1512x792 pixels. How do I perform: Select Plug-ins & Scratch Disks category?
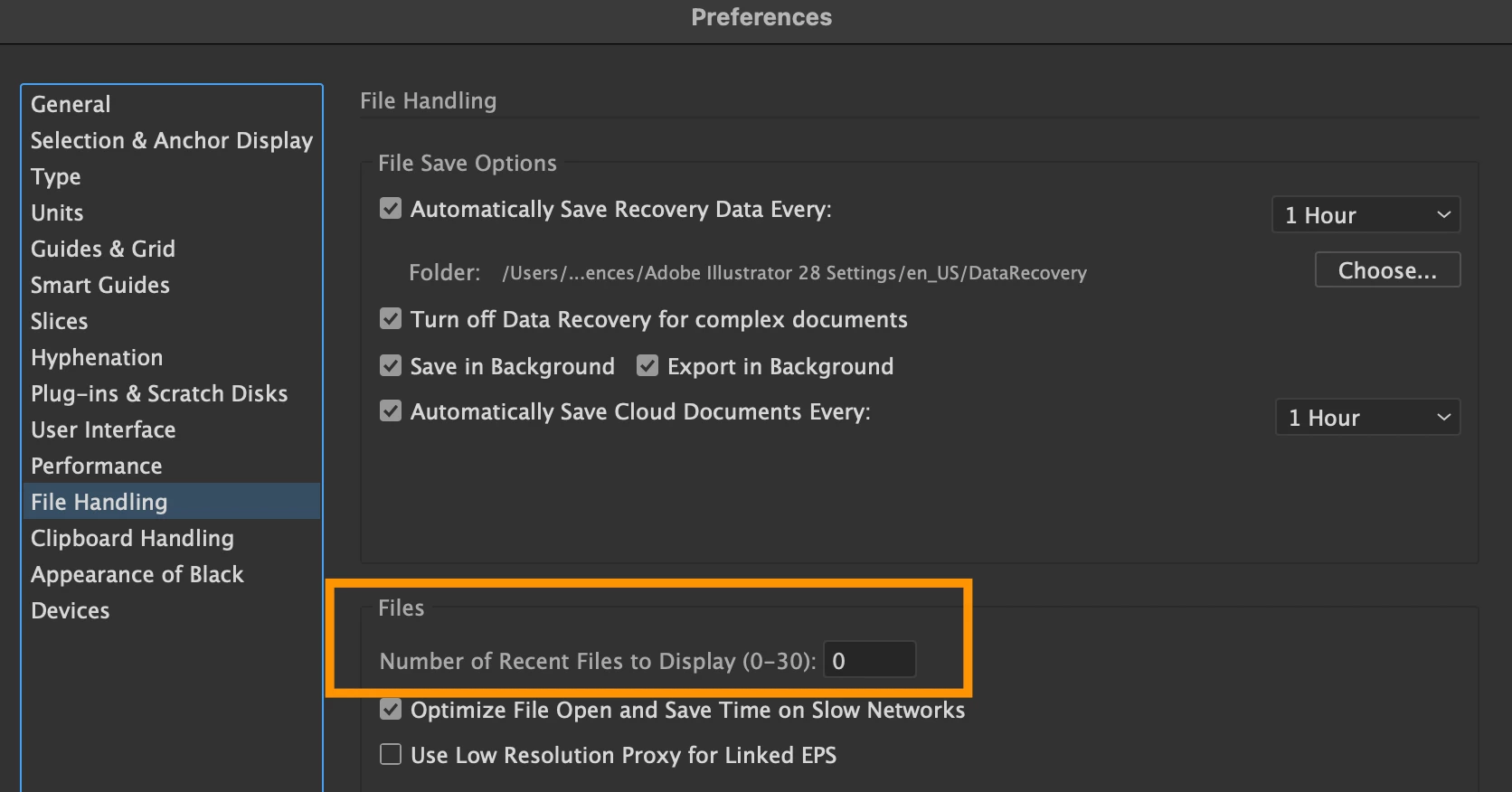point(159,393)
